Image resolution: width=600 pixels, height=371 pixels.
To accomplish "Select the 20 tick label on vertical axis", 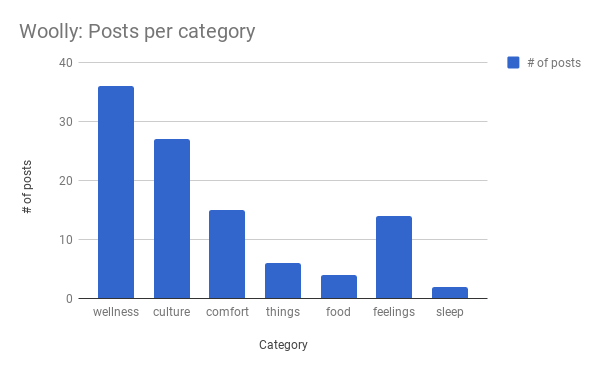I will click(x=66, y=181).
